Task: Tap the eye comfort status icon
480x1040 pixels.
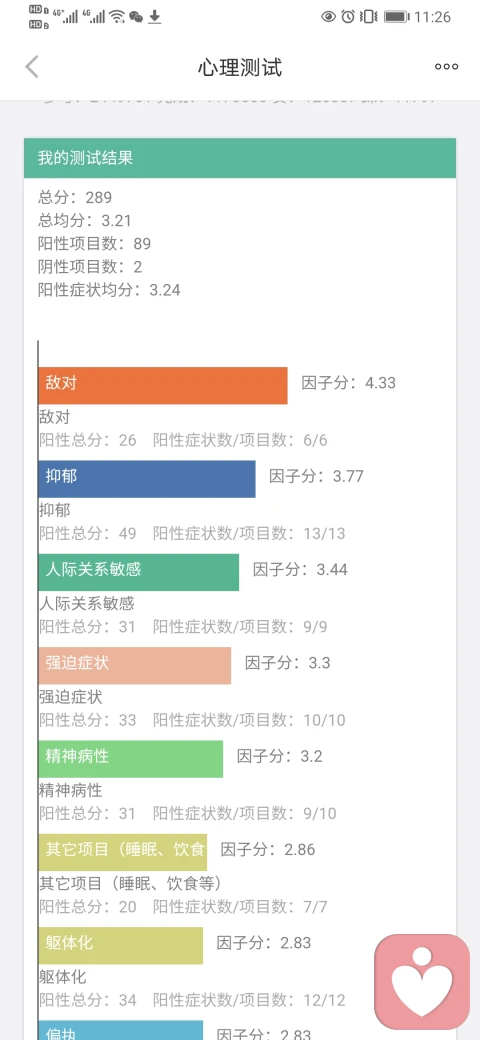Action: (x=328, y=17)
